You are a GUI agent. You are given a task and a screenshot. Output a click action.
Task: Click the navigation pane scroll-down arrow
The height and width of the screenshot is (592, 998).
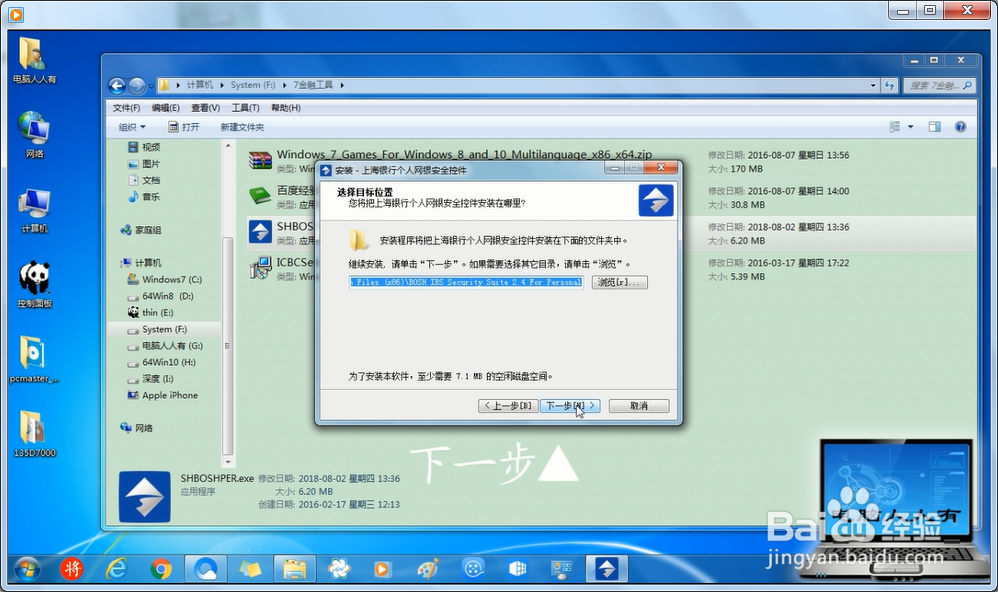[x=228, y=462]
